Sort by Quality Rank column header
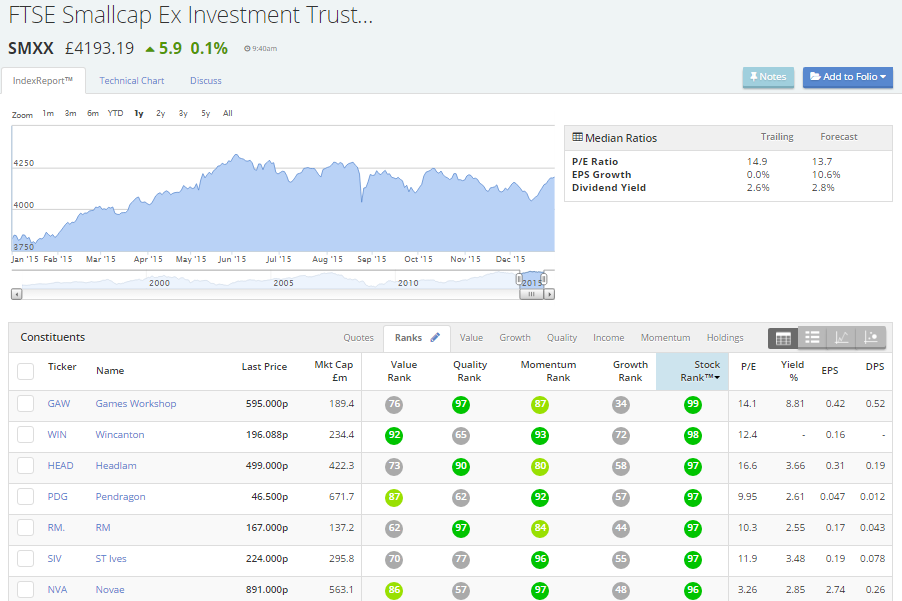The width and height of the screenshot is (902, 601). click(x=469, y=371)
